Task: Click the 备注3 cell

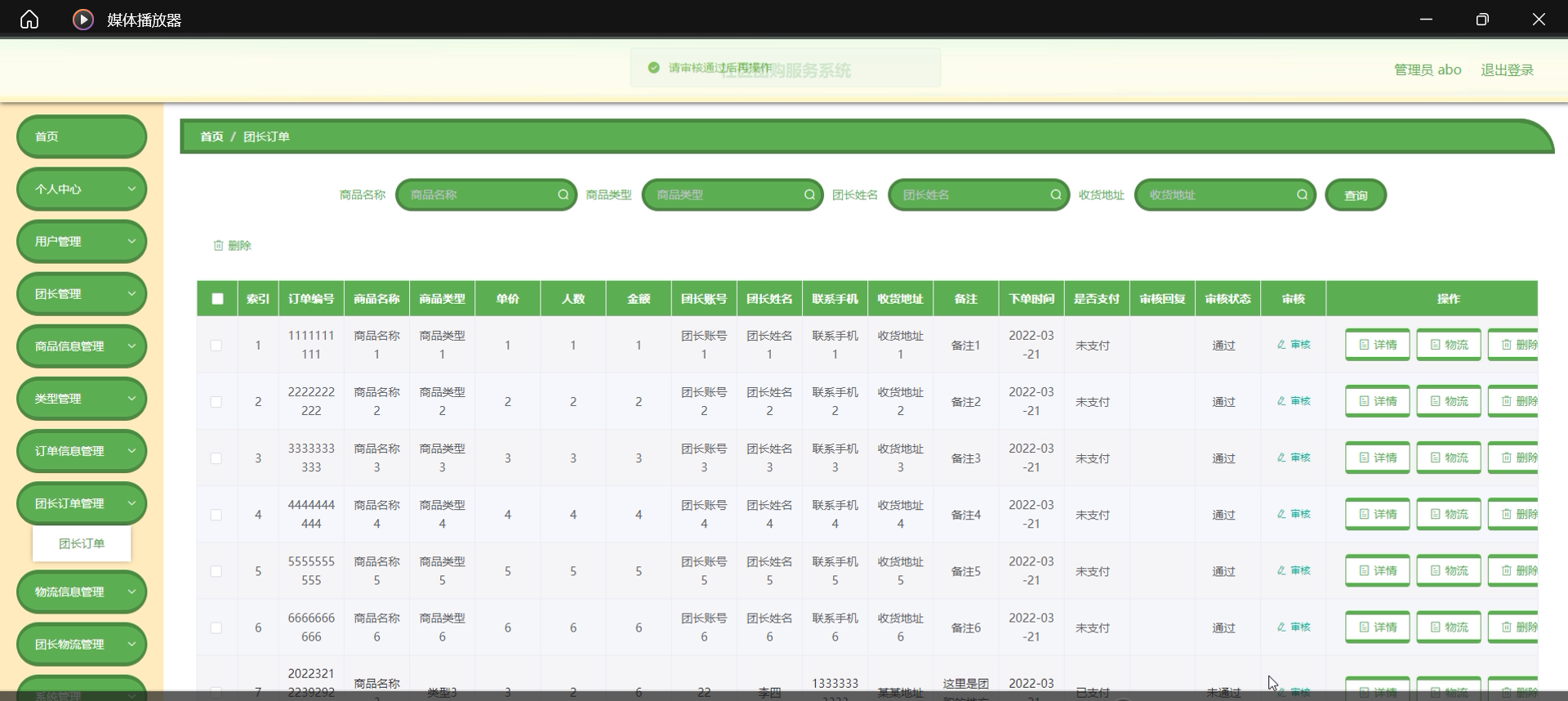Action: pos(965,458)
